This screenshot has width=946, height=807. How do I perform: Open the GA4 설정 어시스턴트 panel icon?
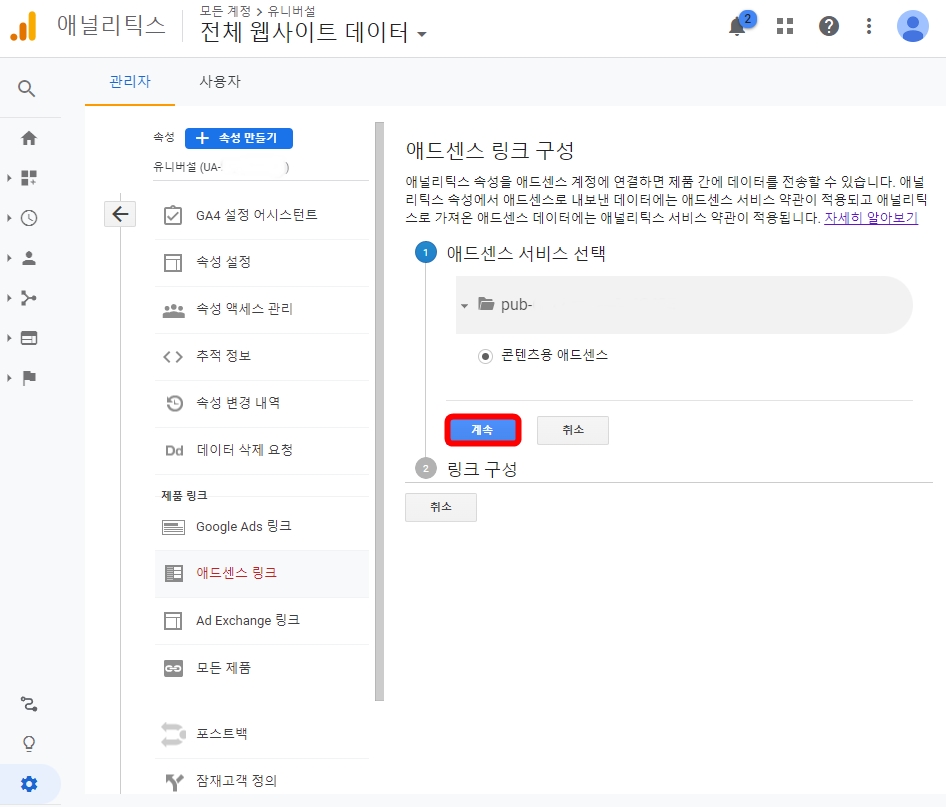[x=172, y=216]
